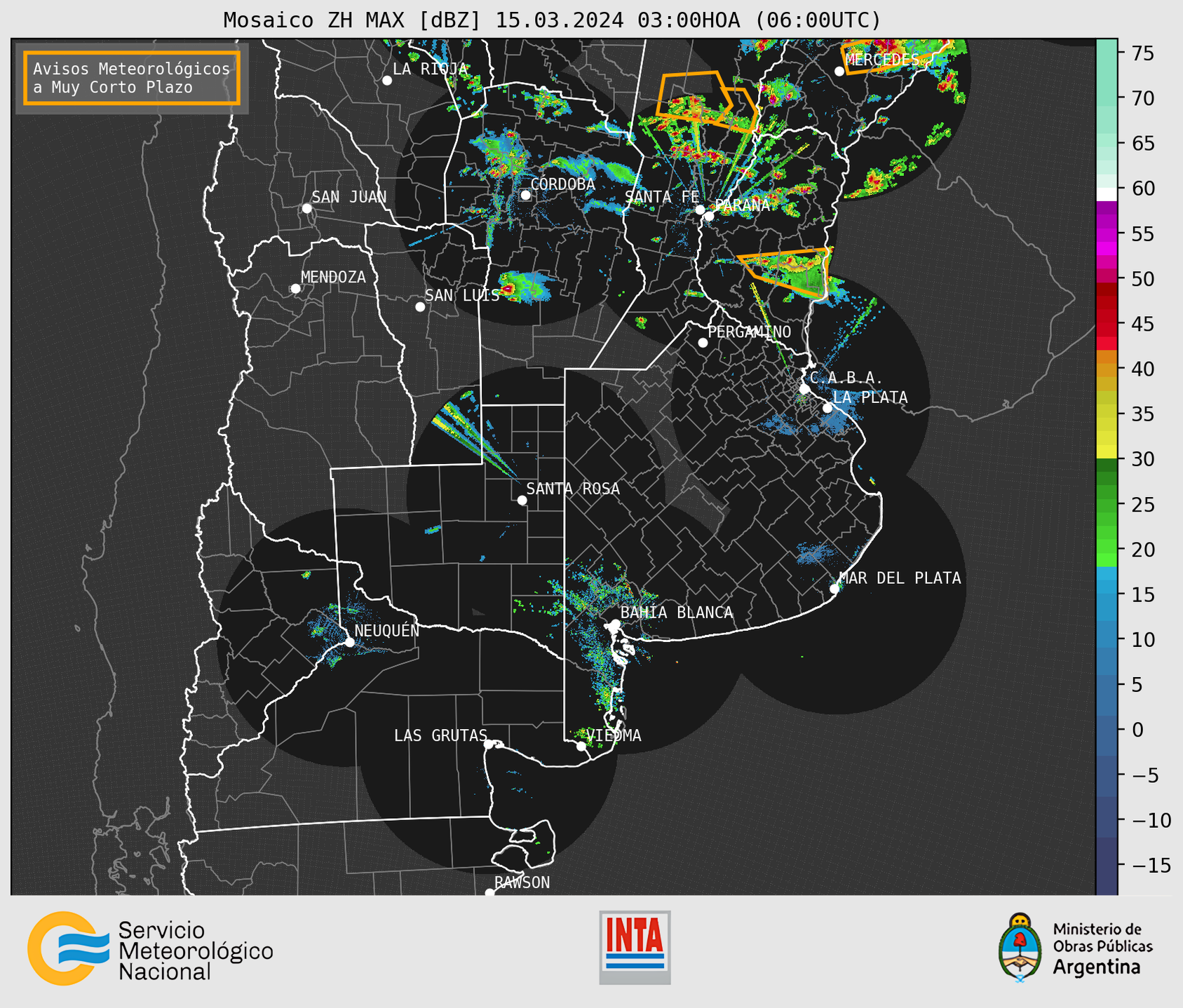Click the MAR DEL PLATA city label

[900, 578]
